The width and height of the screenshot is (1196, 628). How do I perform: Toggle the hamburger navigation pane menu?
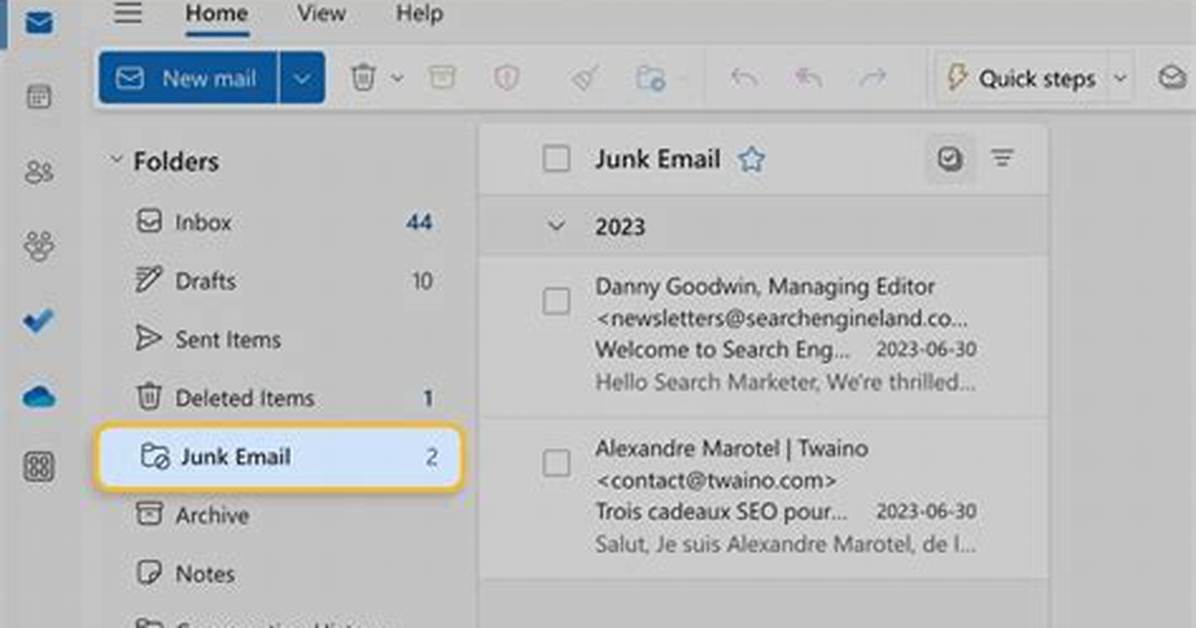[128, 13]
